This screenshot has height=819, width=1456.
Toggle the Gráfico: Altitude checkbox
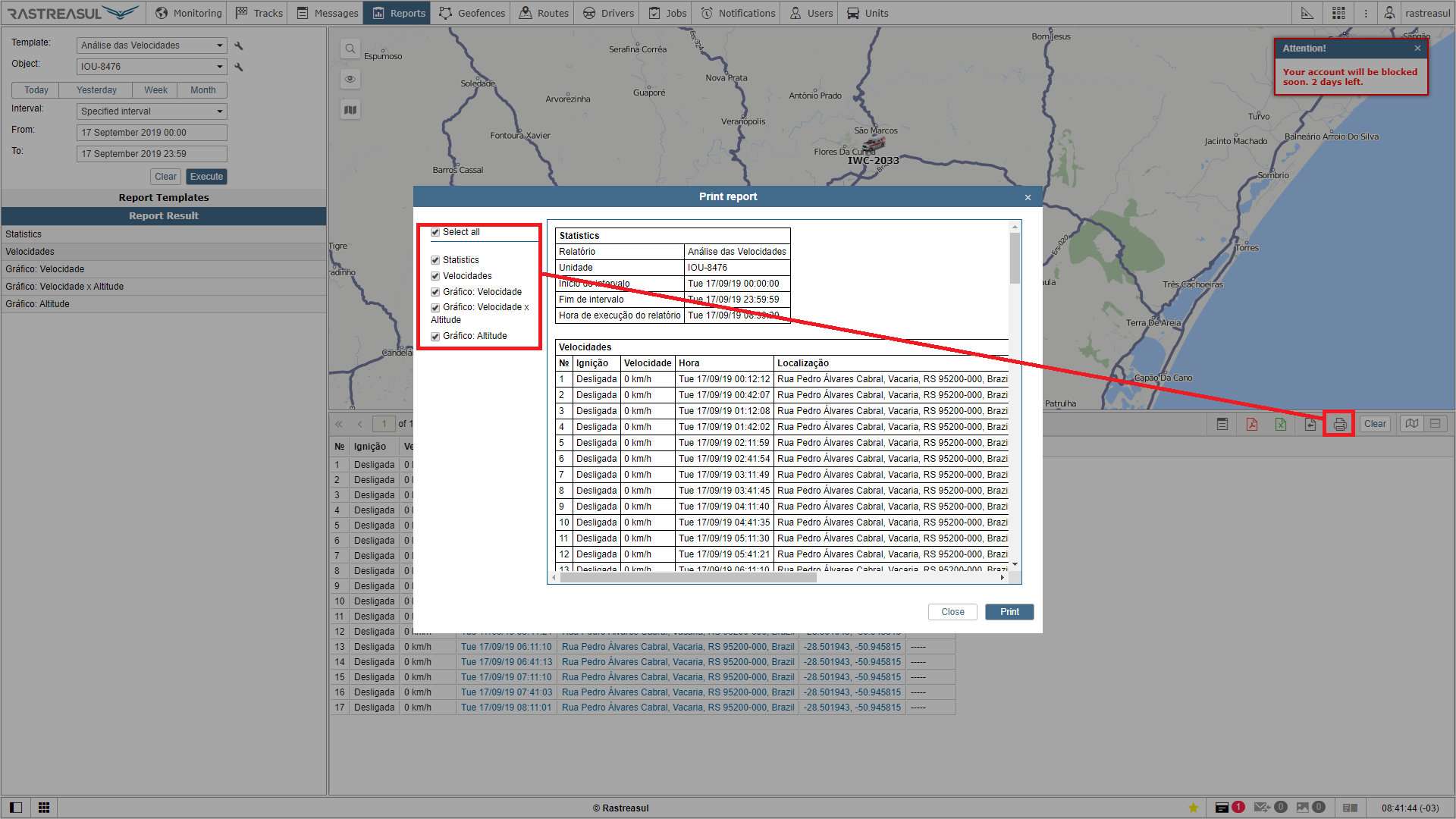click(x=435, y=337)
